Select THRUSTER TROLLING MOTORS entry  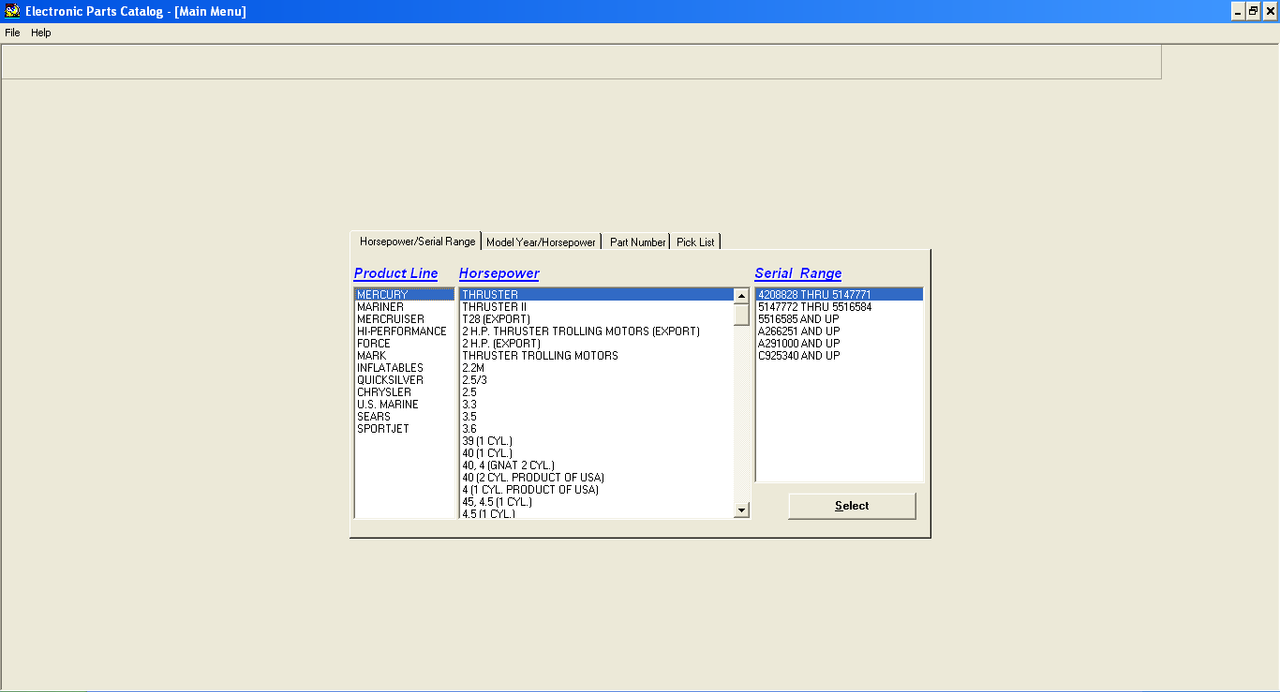point(597,356)
